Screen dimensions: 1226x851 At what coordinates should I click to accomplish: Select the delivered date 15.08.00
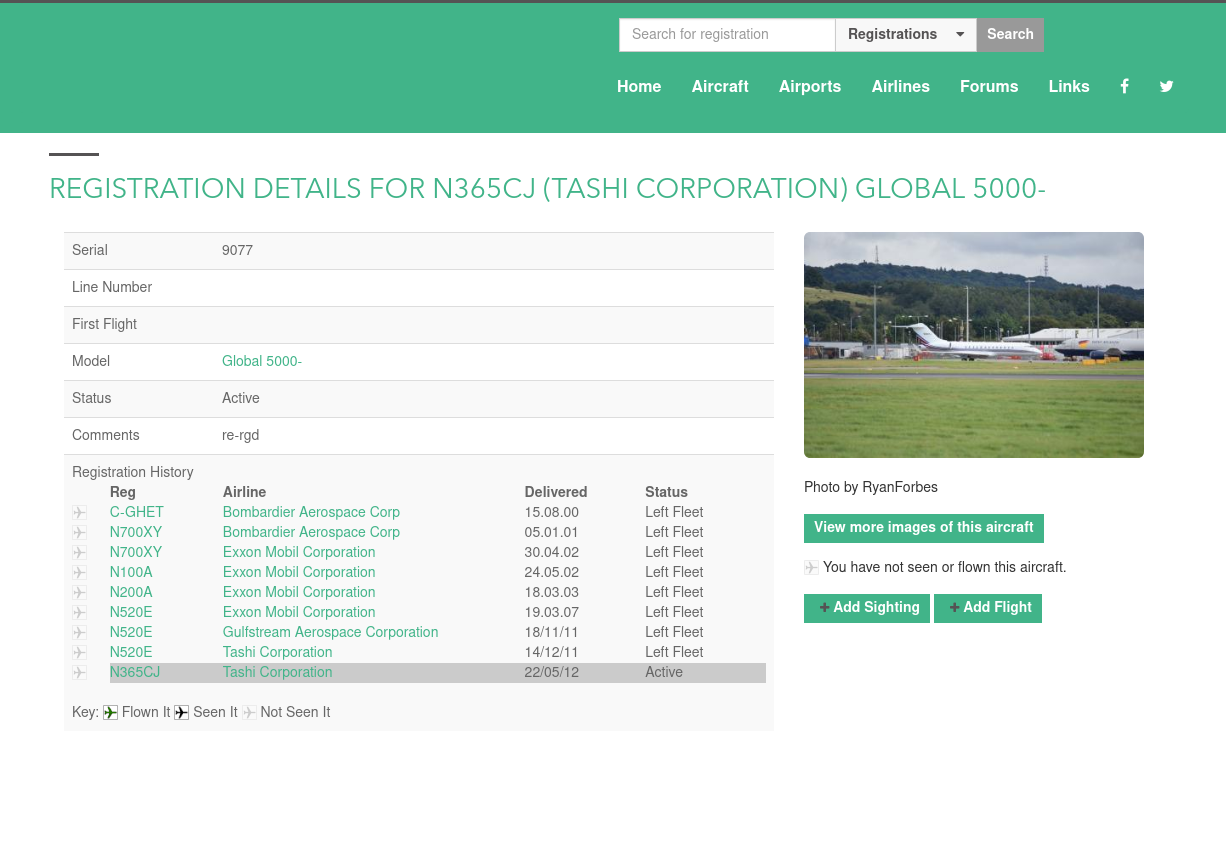coord(552,512)
